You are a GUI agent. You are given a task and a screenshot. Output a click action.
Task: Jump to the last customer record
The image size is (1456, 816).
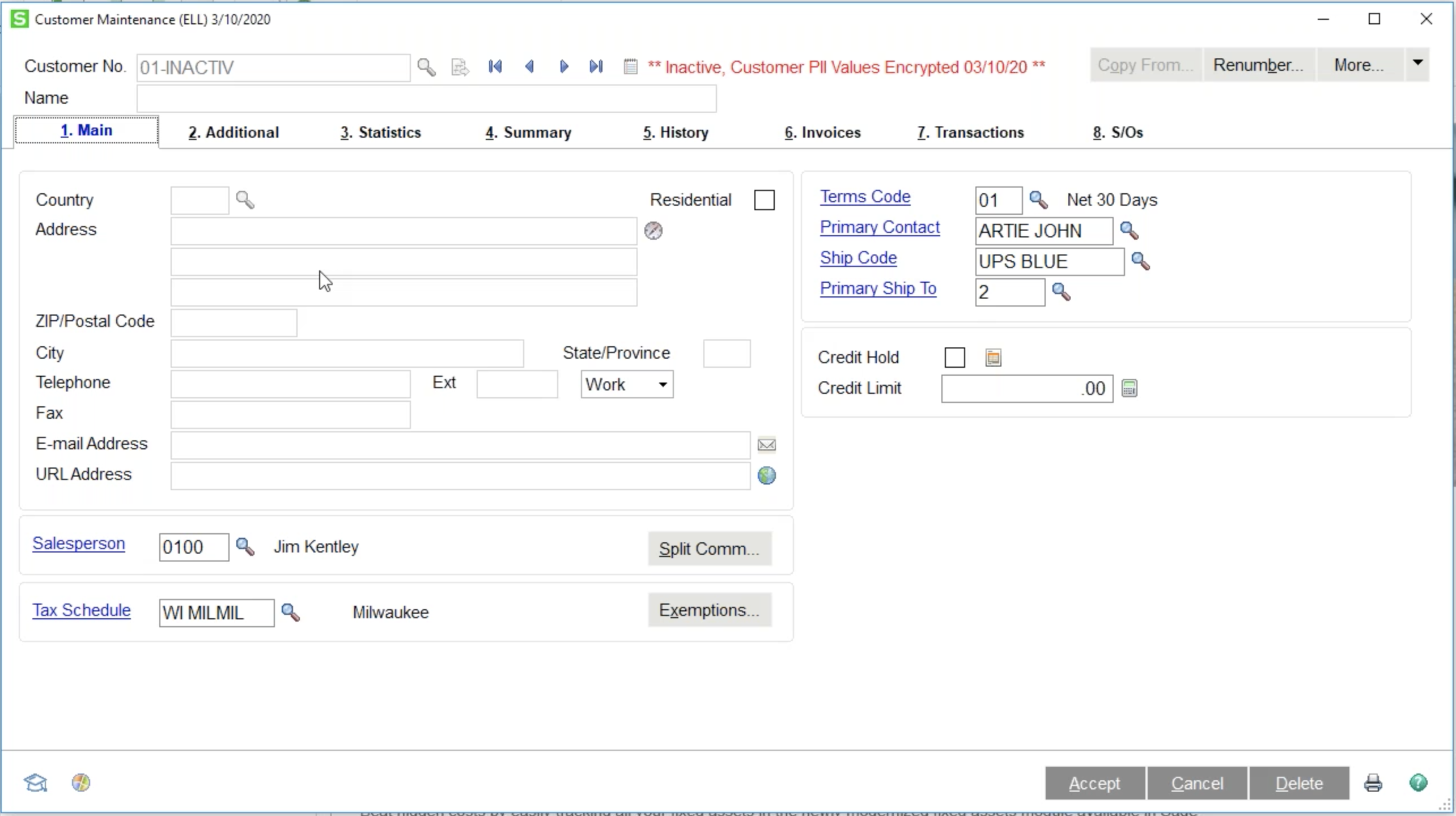(x=596, y=67)
